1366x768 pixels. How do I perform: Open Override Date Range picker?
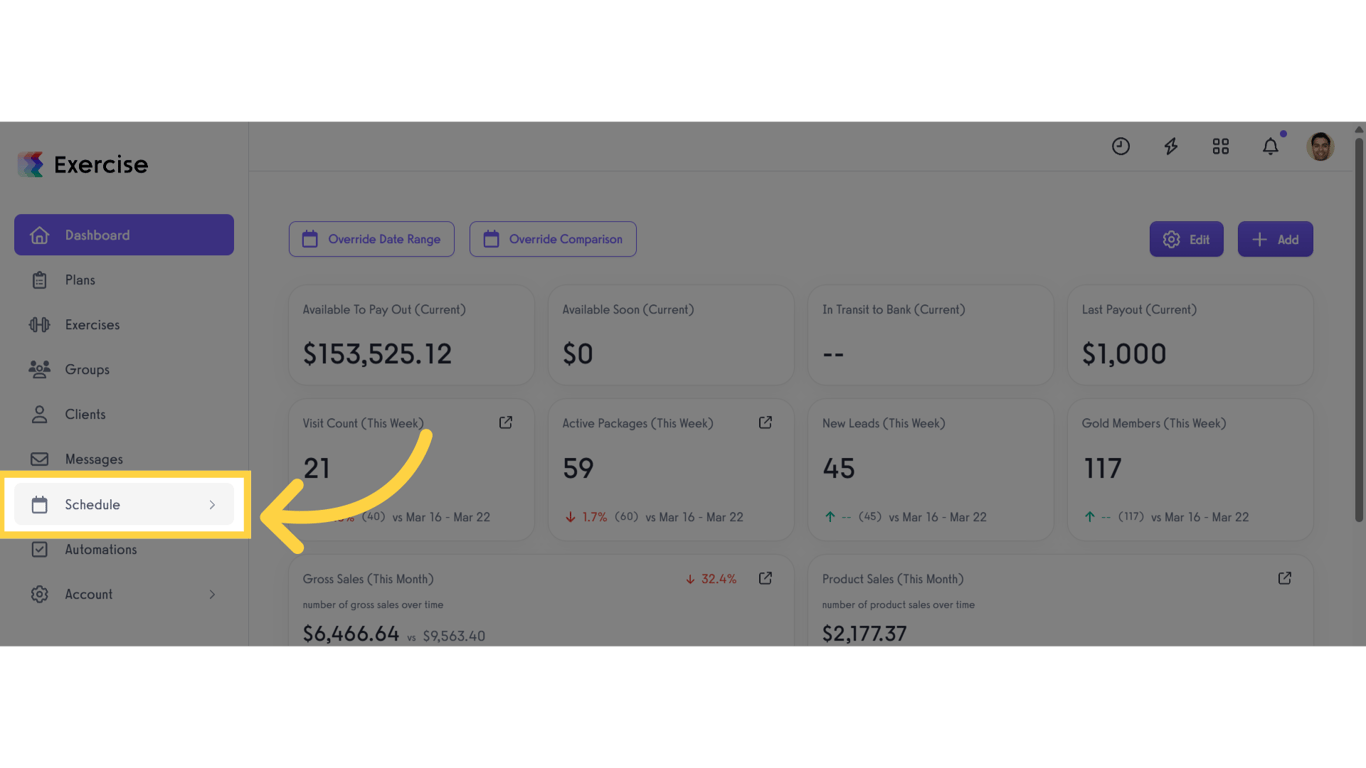pyautogui.click(x=372, y=239)
